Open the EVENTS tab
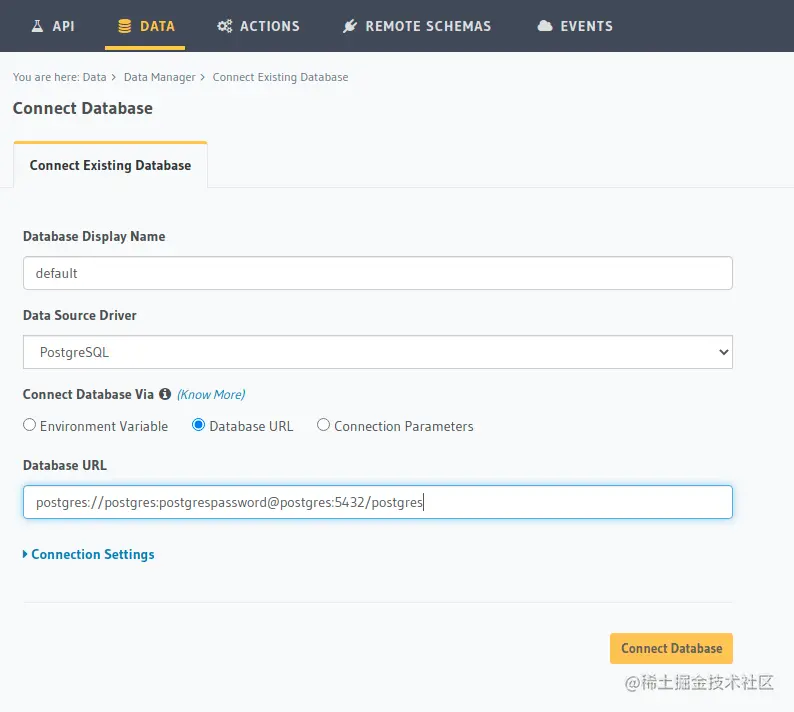This screenshot has width=794, height=712. 575,26
